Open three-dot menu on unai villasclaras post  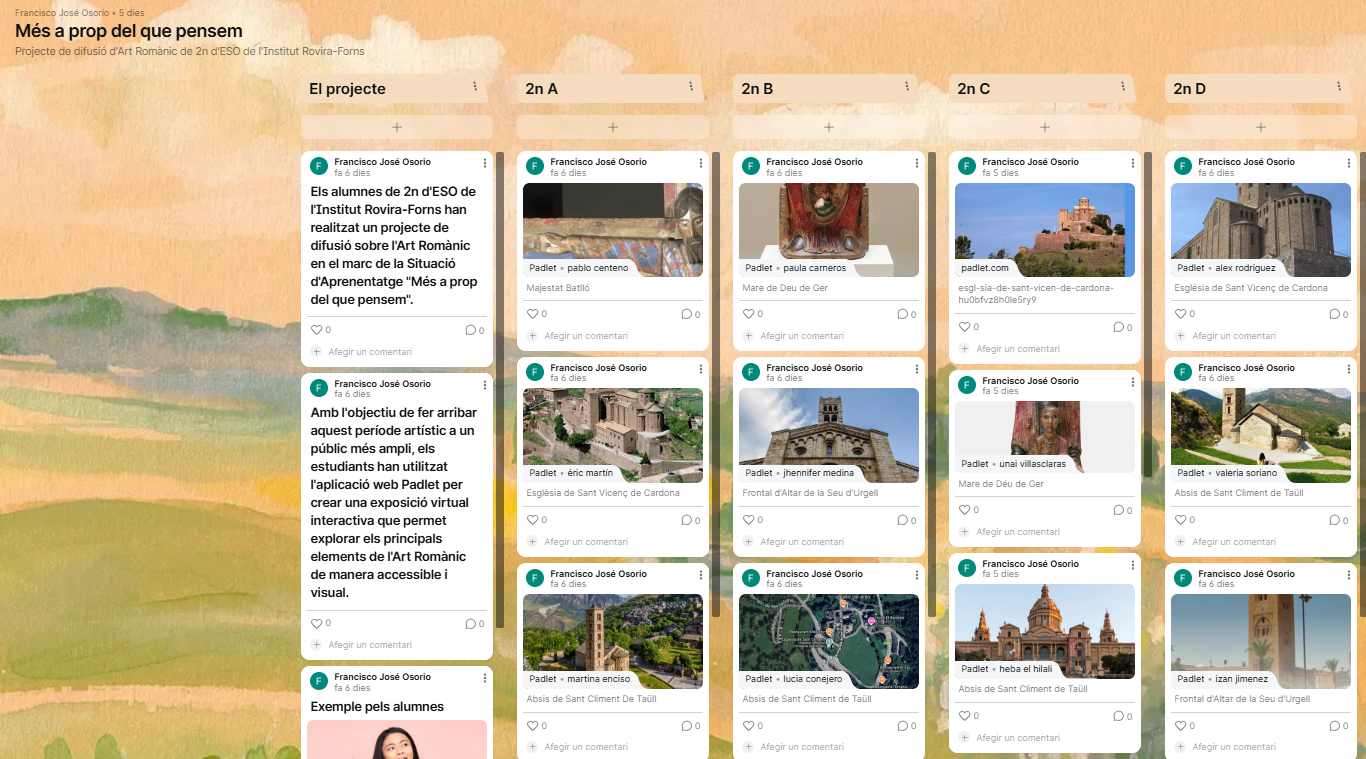1133,382
